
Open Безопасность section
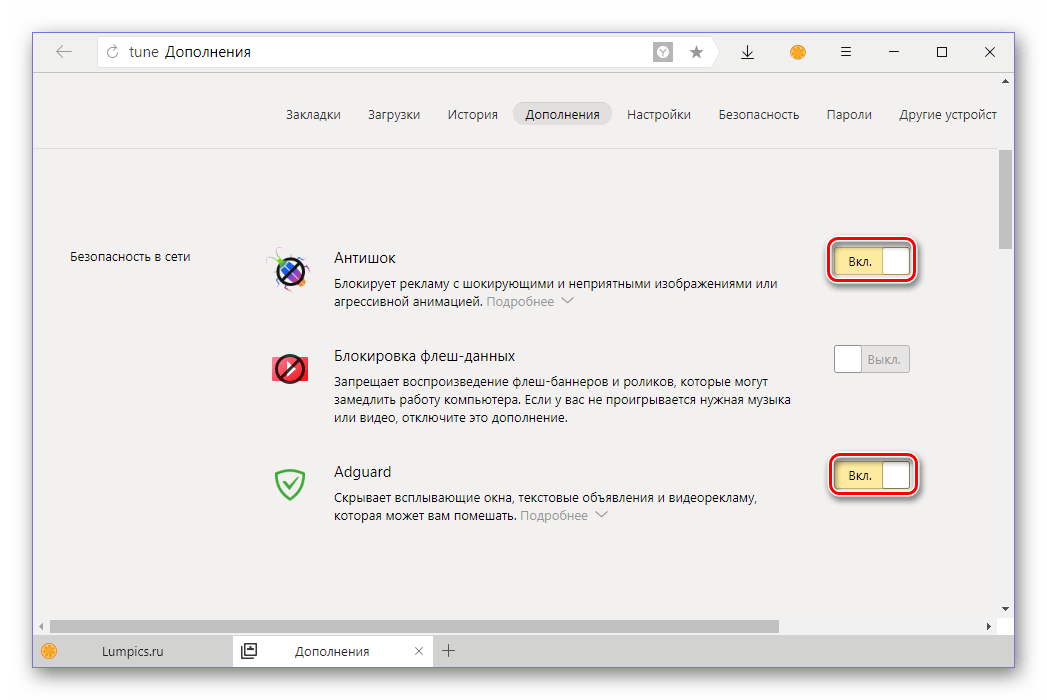(759, 114)
